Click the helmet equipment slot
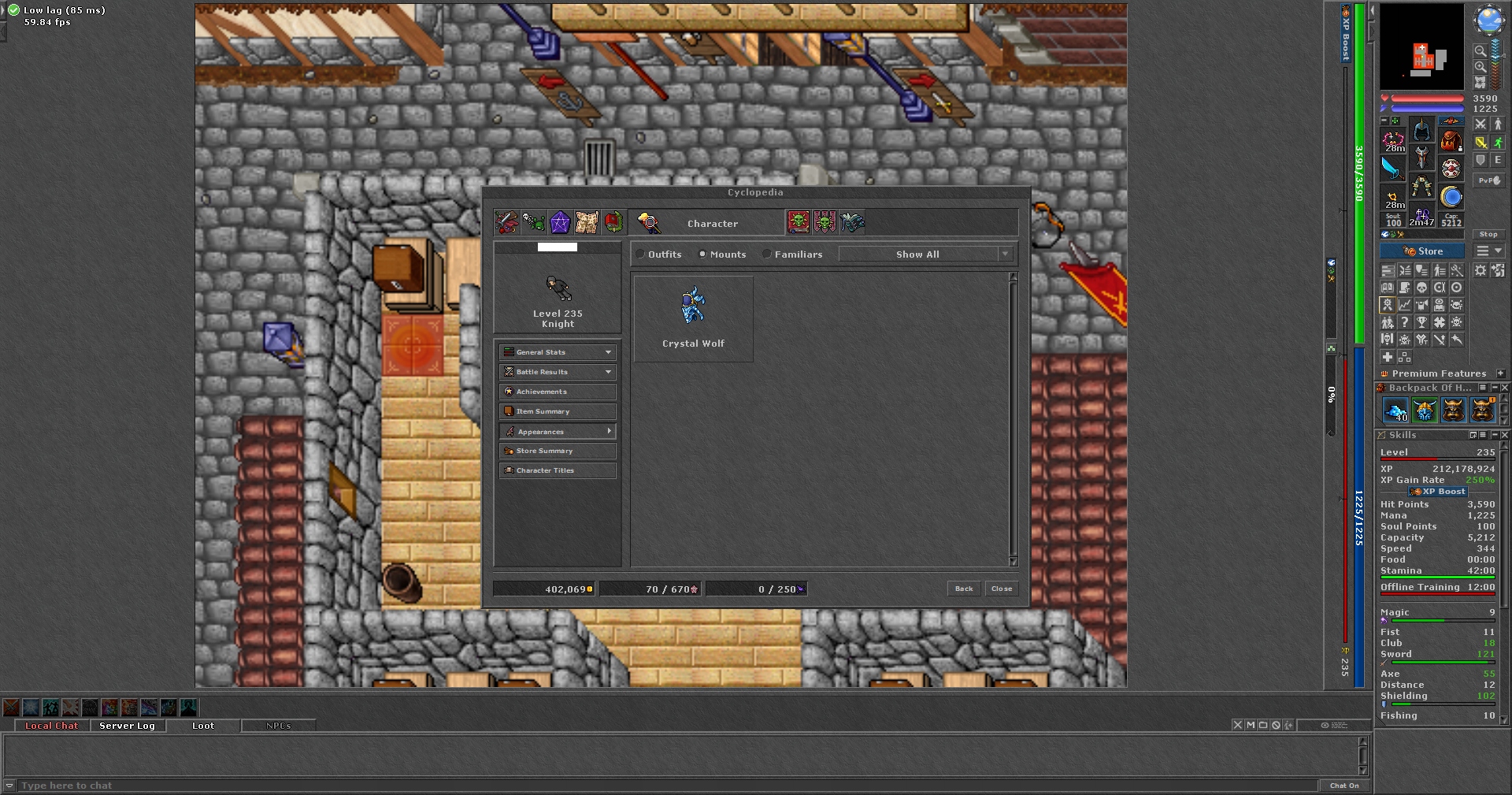Viewport: 1512px width, 795px height. point(1422,131)
